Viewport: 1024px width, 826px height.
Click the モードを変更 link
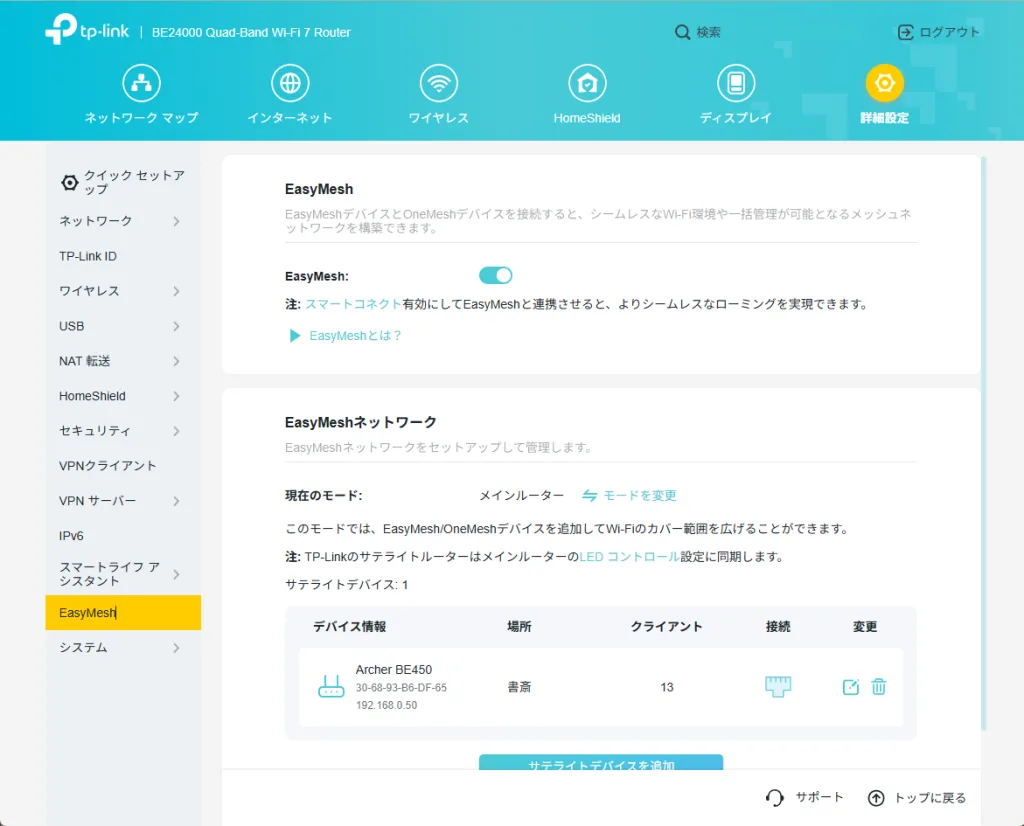pos(639,496)
